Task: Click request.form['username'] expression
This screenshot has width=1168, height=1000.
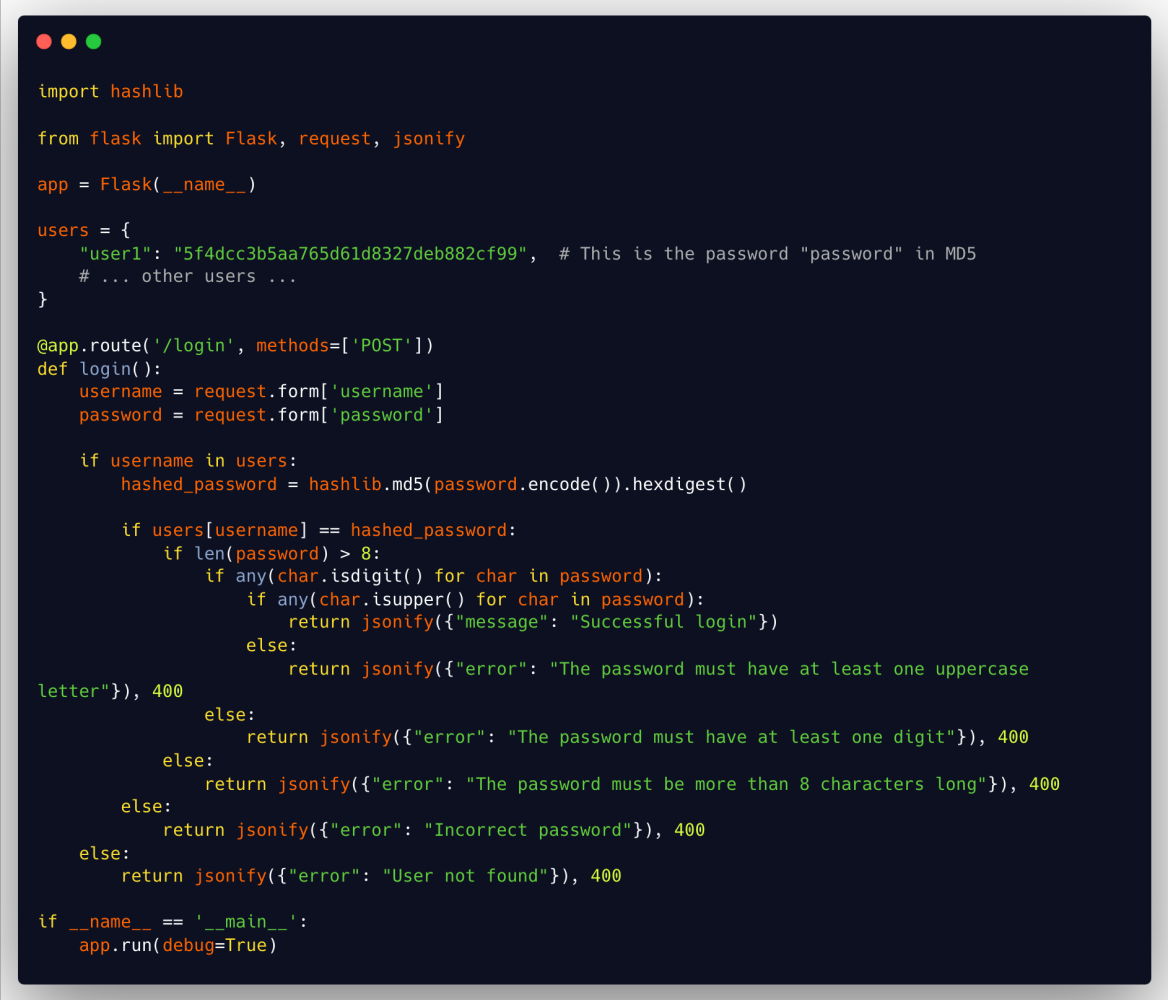Action: pyautogui.click(x=318, y=392)
